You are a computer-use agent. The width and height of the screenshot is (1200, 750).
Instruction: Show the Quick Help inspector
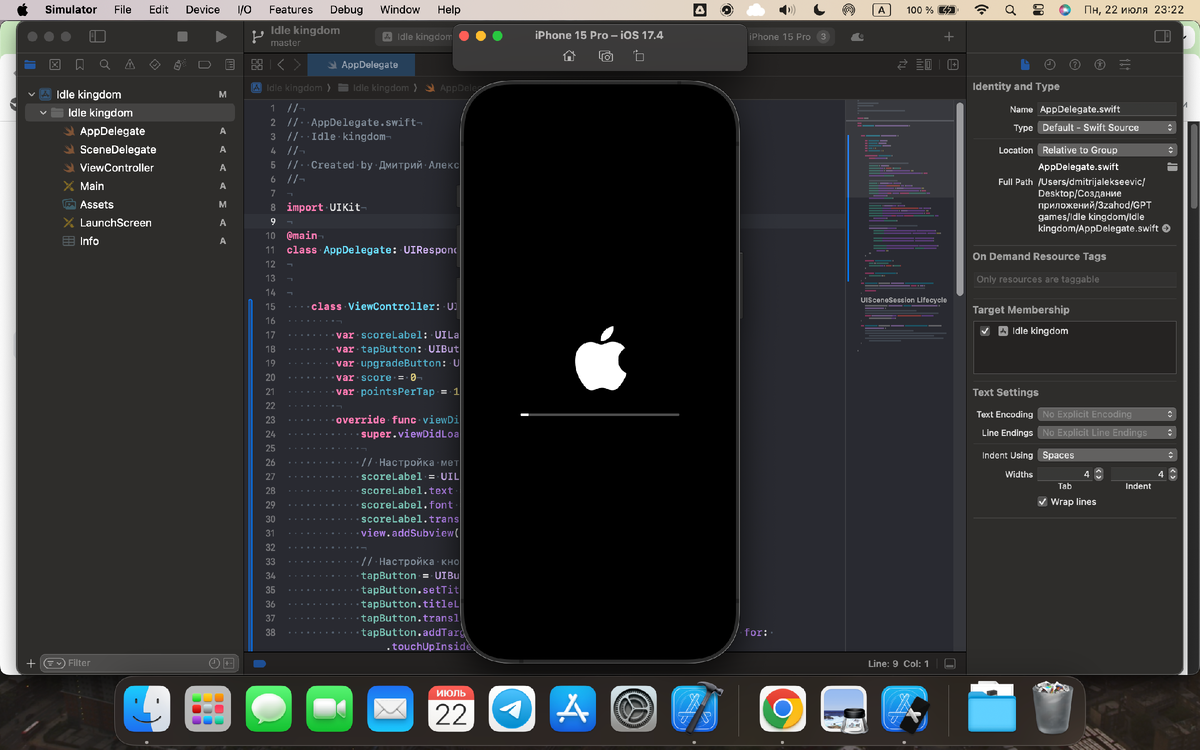click(1075, 65)
